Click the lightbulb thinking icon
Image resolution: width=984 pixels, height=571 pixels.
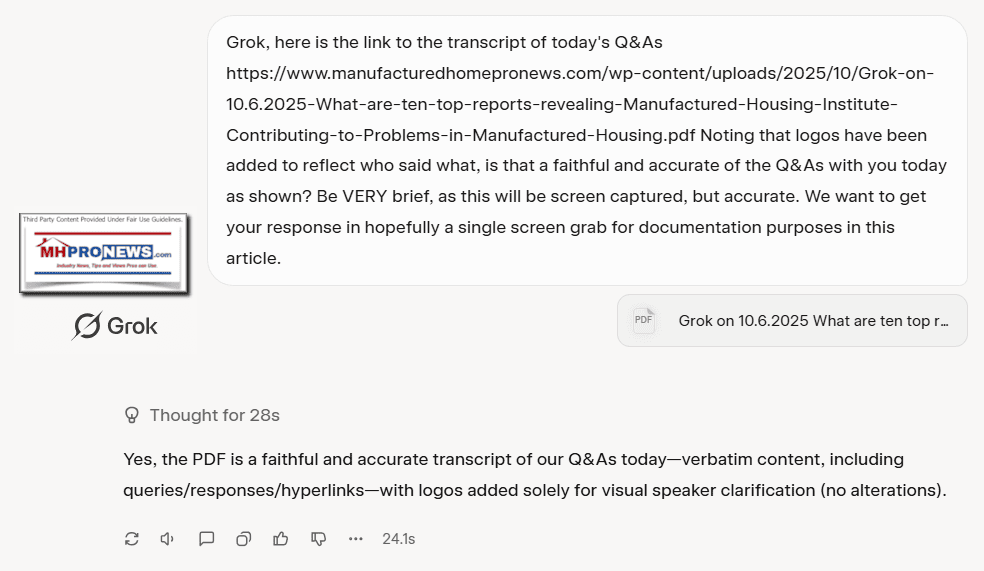pyautogui.click(x=131, y=415)
